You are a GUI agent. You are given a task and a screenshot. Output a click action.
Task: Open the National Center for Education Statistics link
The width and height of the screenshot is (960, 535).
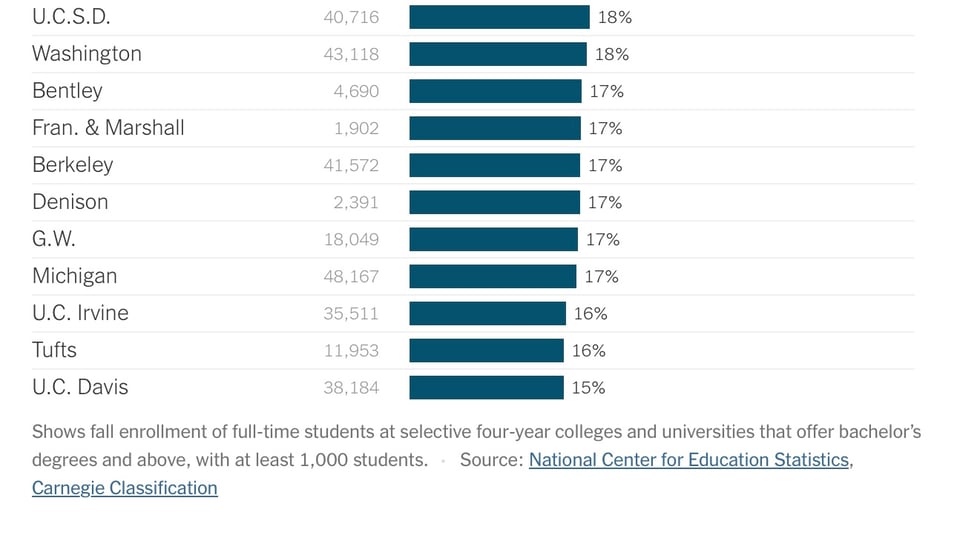point(689,460)
